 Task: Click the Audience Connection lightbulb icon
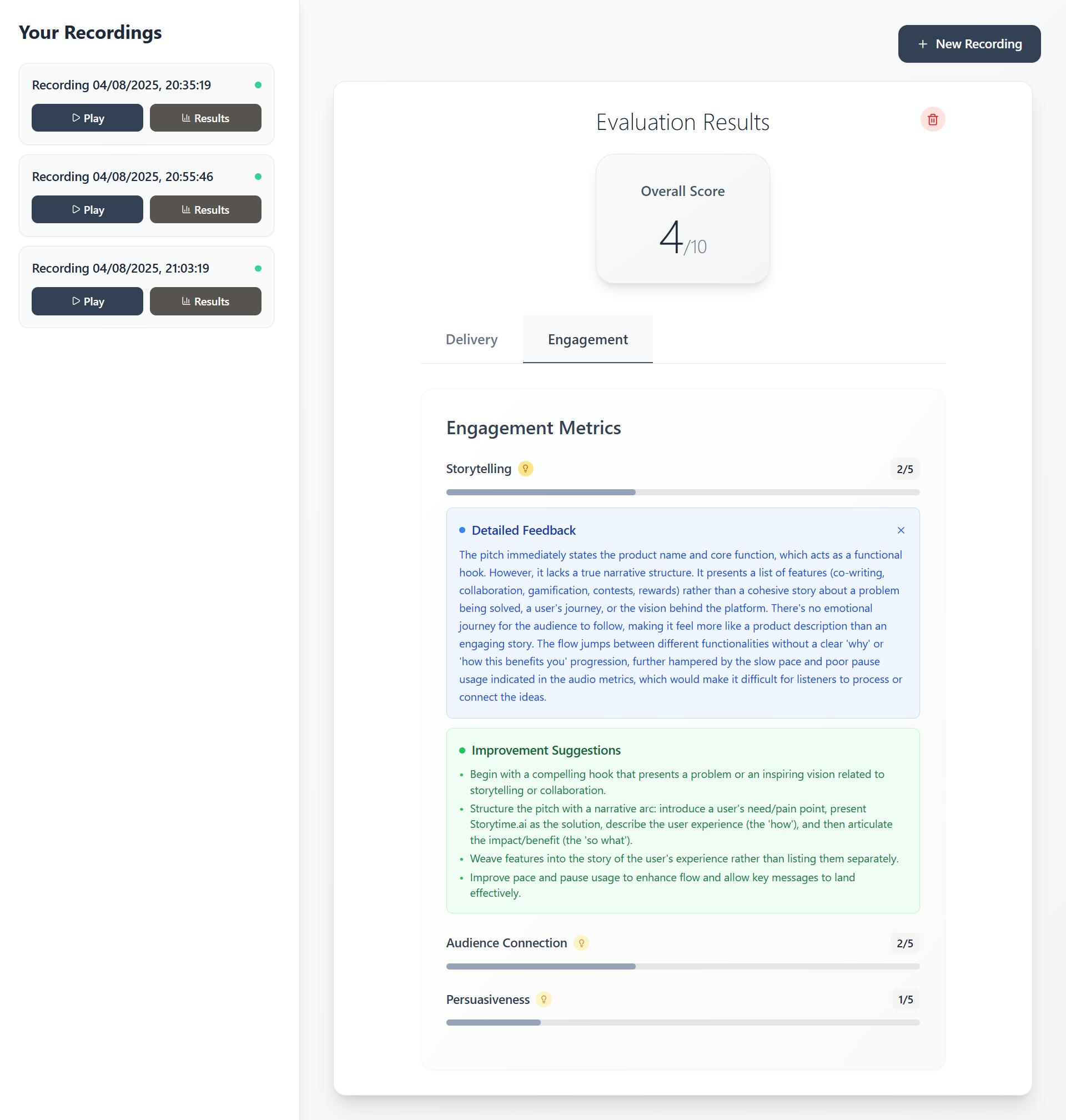[x=581, y=943]
